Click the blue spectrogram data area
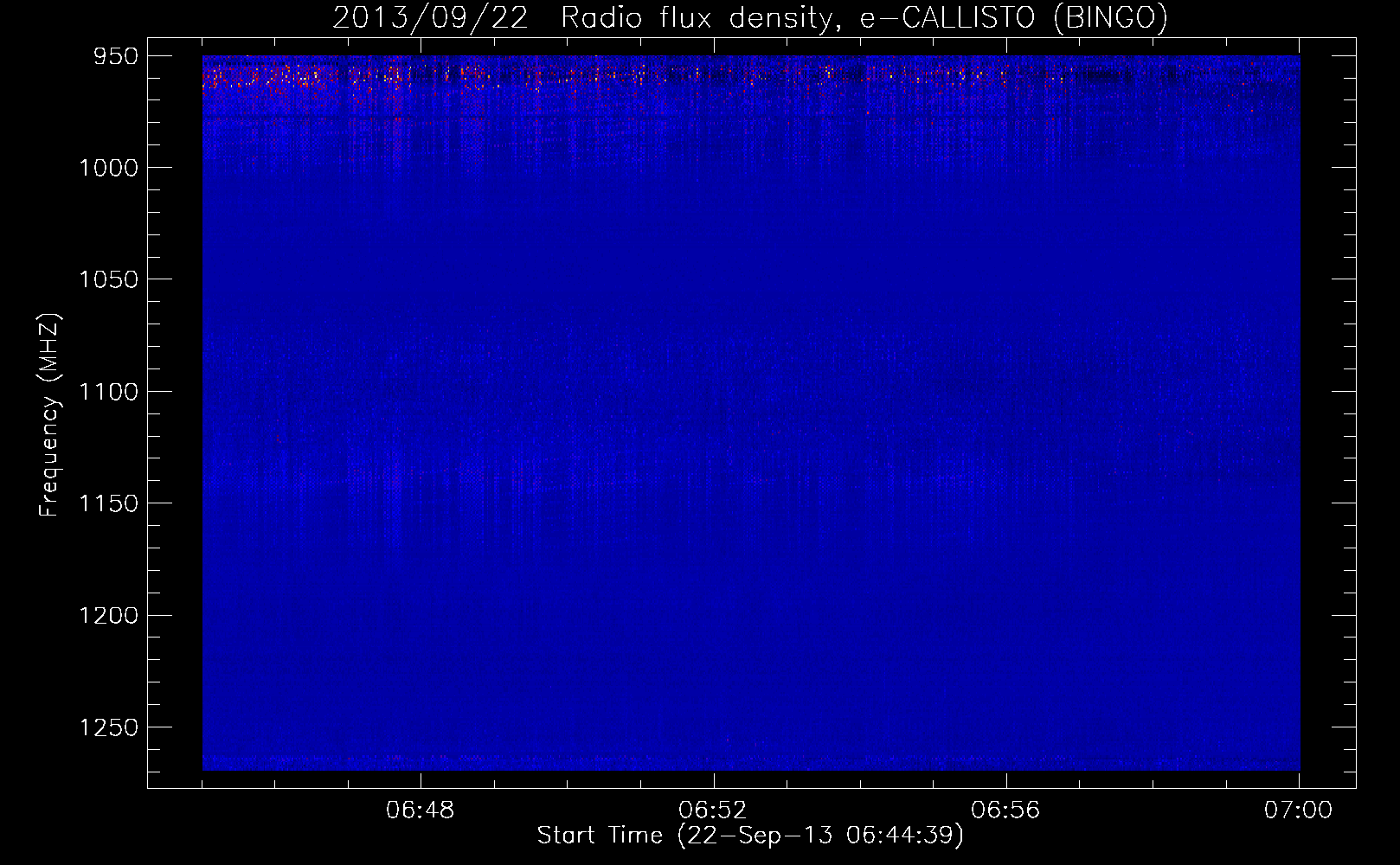This screenshot has width=1400, height=865. tap(751, 413)
